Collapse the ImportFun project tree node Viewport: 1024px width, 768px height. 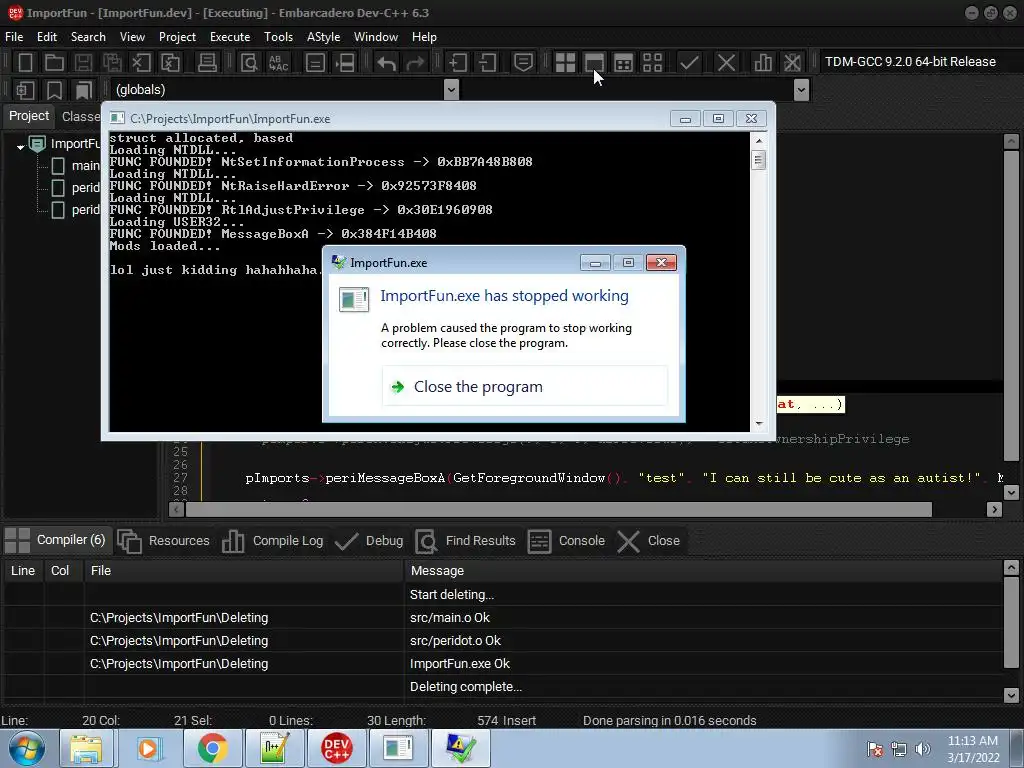(x=20, y=147)
